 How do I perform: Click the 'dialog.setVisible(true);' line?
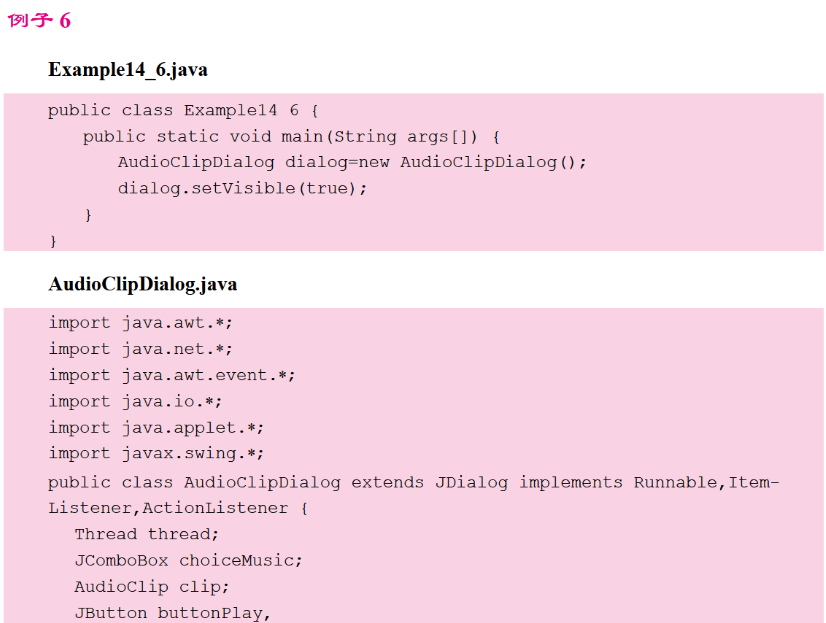(x=243, y=188)
